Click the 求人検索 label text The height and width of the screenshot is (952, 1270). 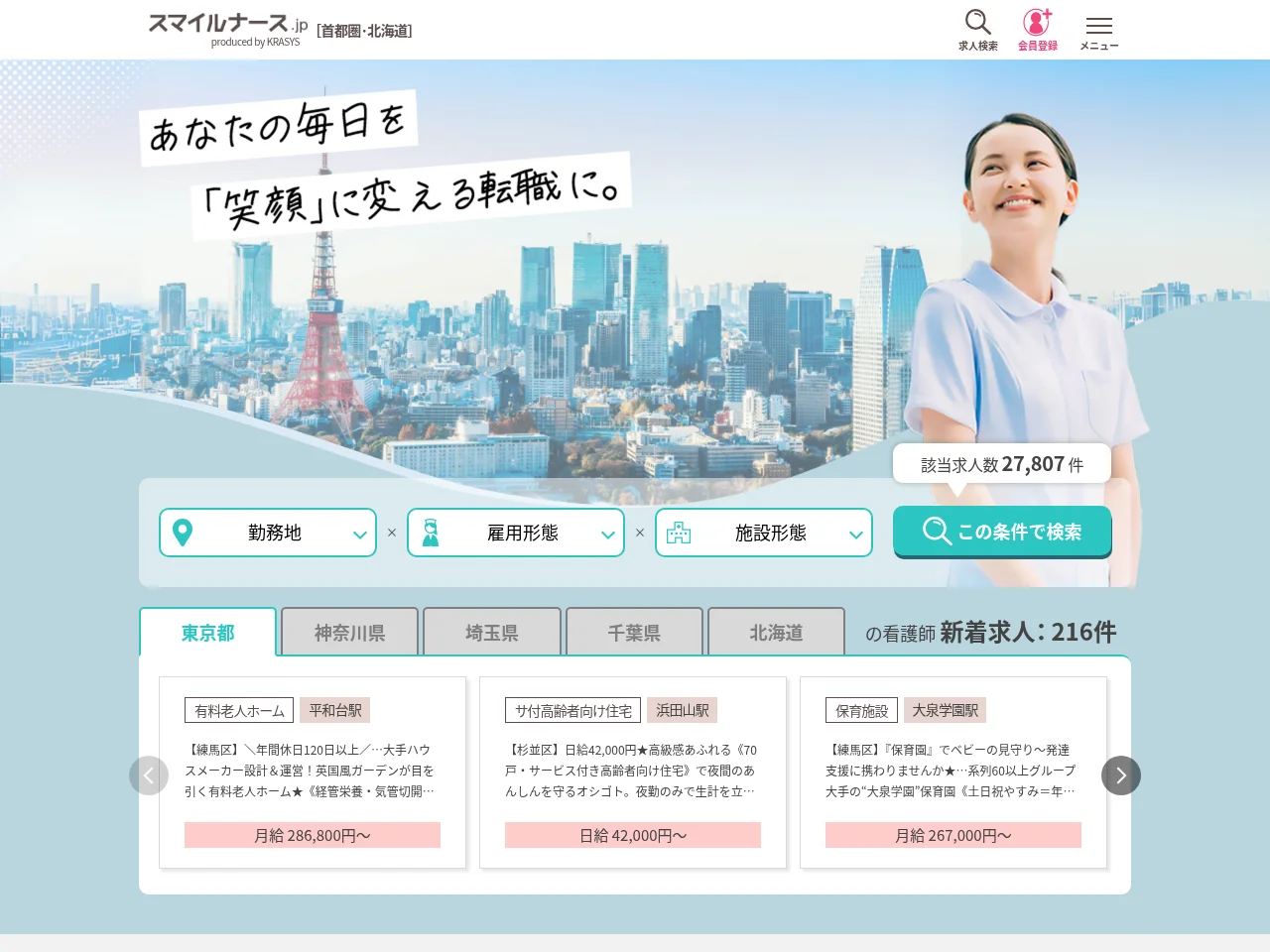[977, 46]
